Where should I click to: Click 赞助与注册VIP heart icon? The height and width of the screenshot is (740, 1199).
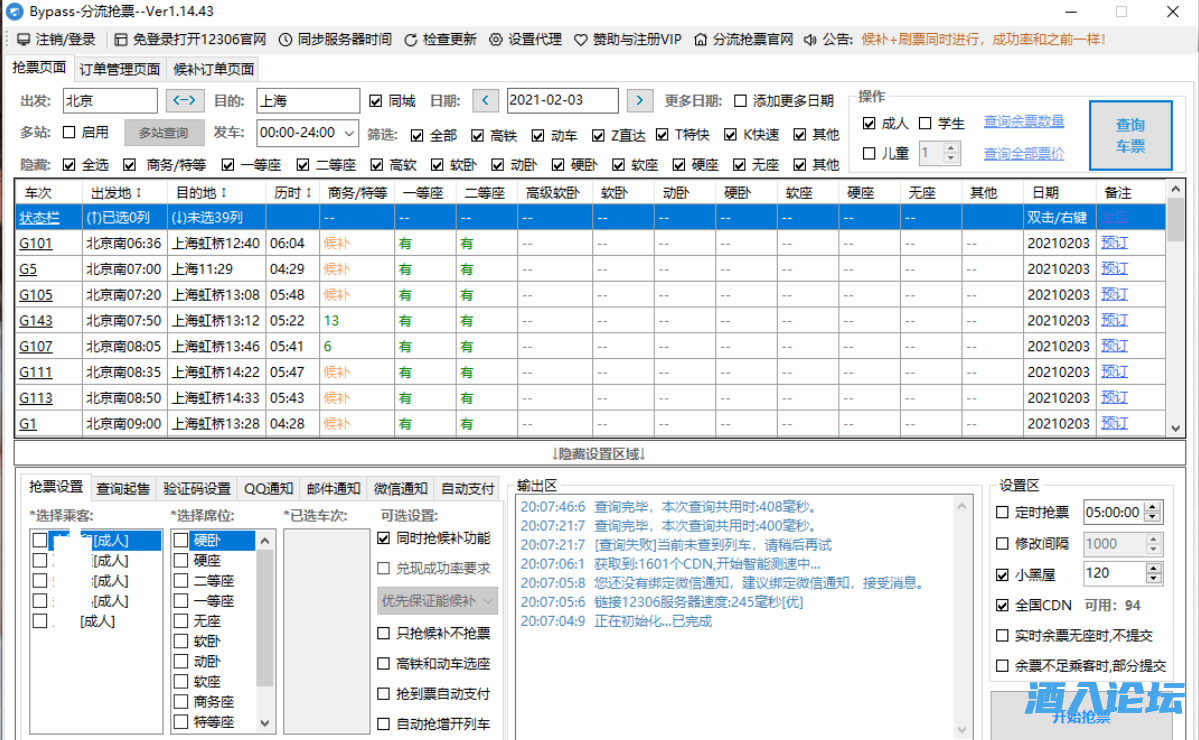[x=581, y=40]
